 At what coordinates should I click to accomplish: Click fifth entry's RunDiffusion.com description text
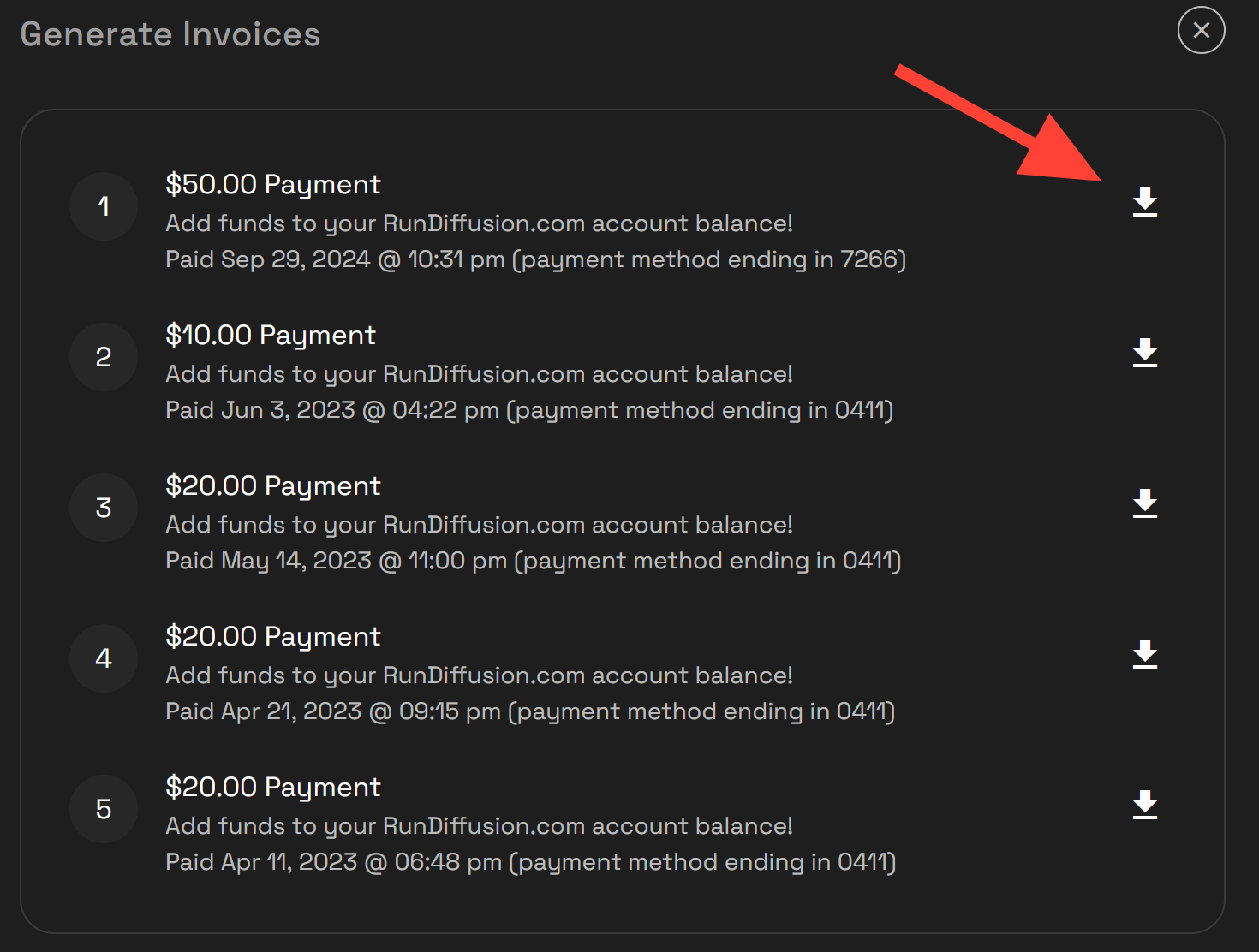tap(480, 826)
